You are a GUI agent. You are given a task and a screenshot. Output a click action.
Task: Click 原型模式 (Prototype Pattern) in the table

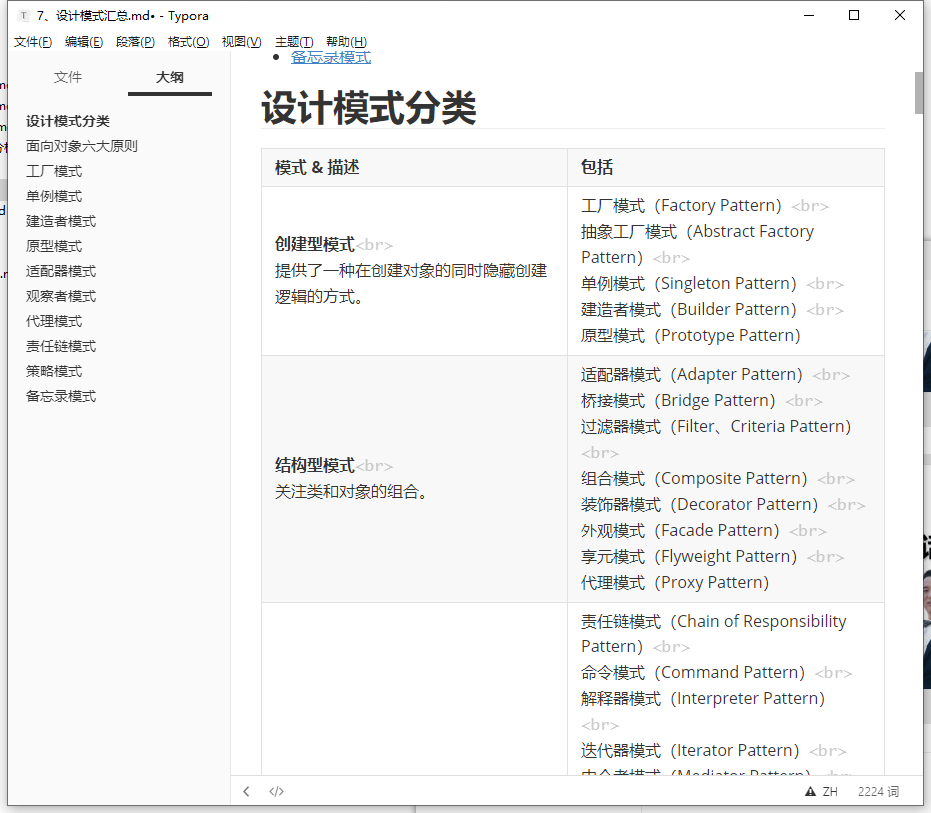[x=691, y=336]
